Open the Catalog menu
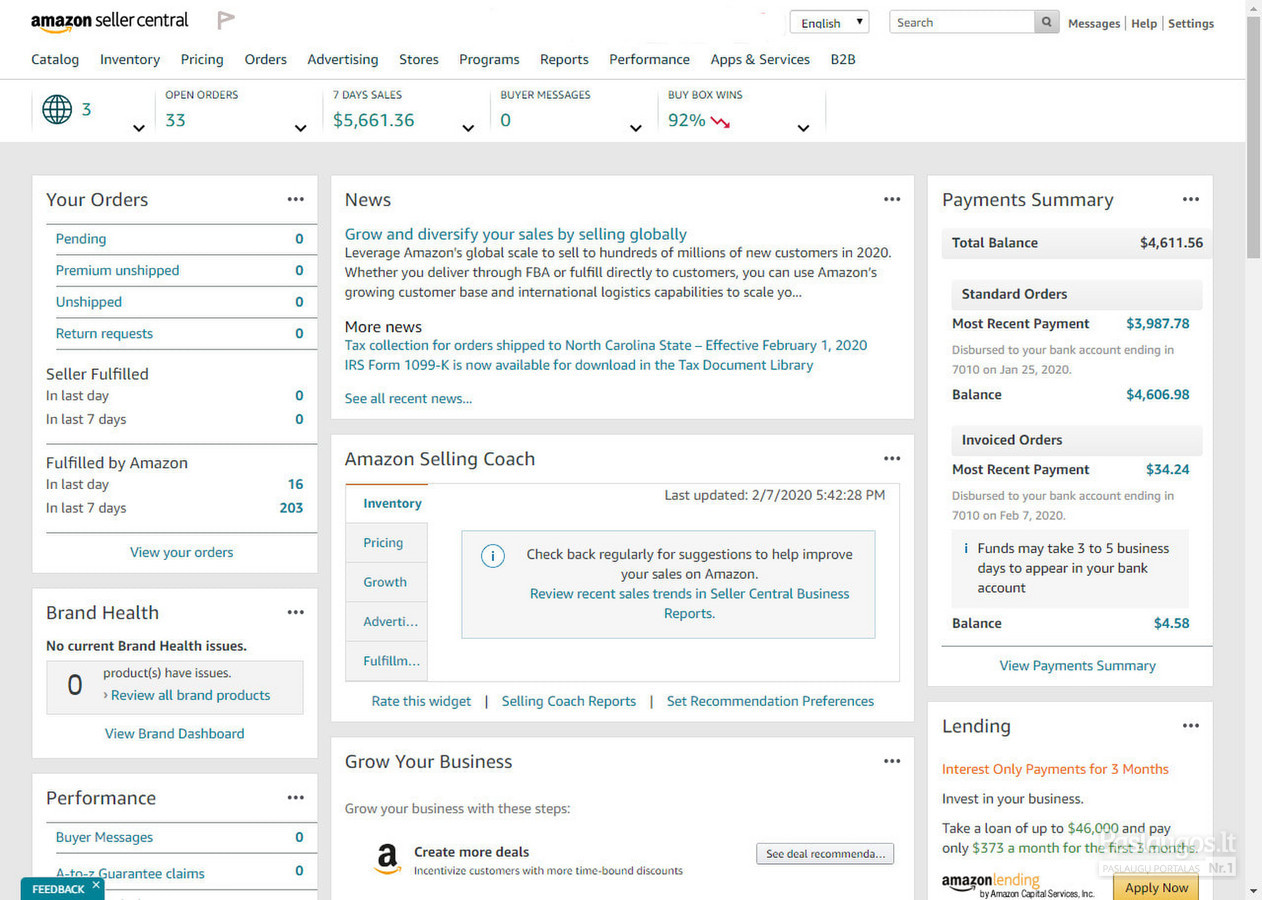Screen dimensions: 1262x900 pos(55,59)
